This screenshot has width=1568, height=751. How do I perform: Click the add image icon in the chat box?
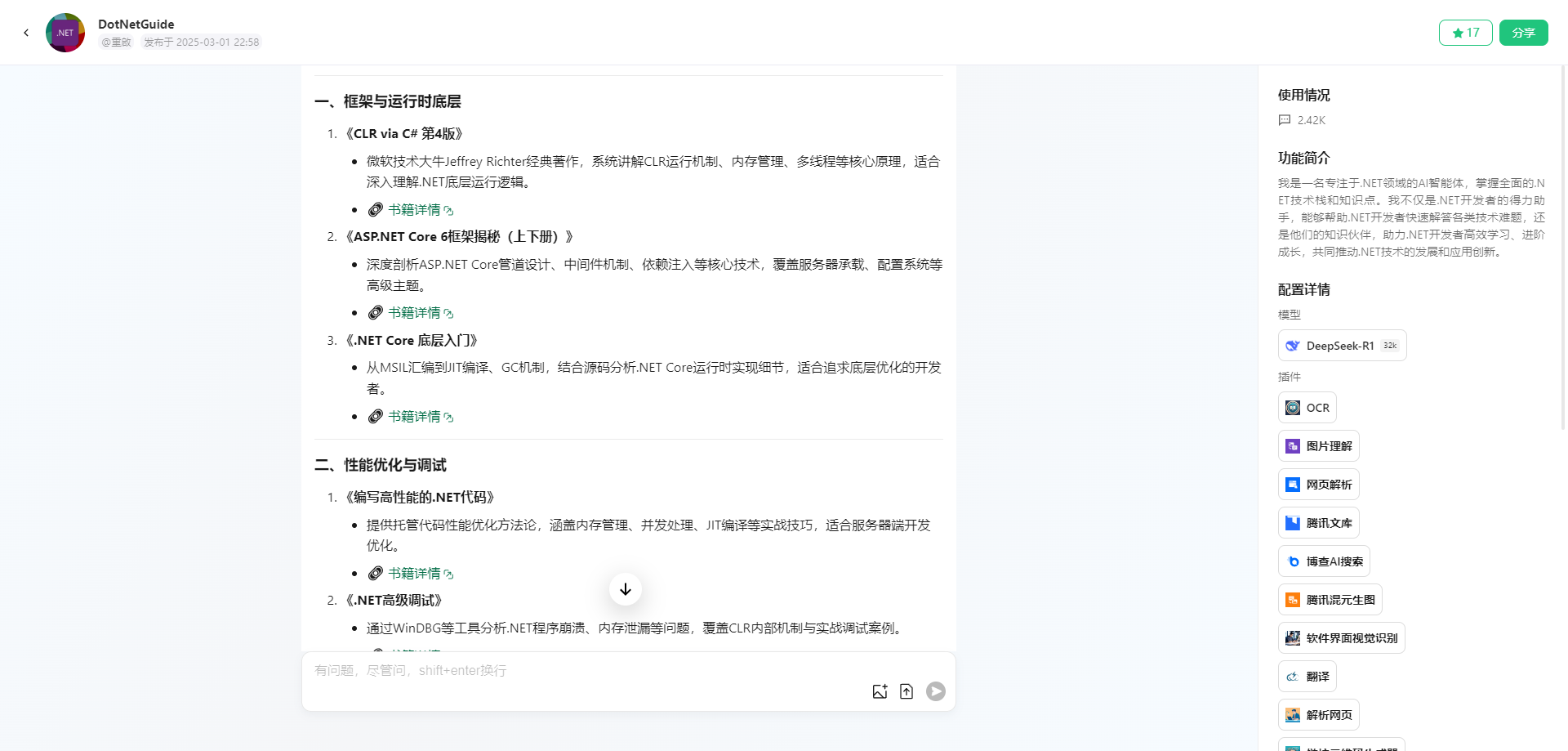pyautogui.click(x=880, y=691)
